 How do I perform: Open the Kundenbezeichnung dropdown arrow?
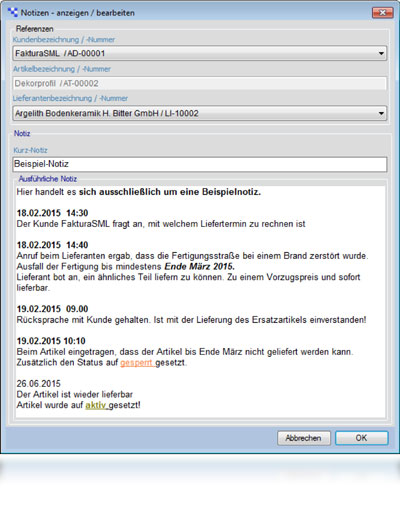[381, 53]
